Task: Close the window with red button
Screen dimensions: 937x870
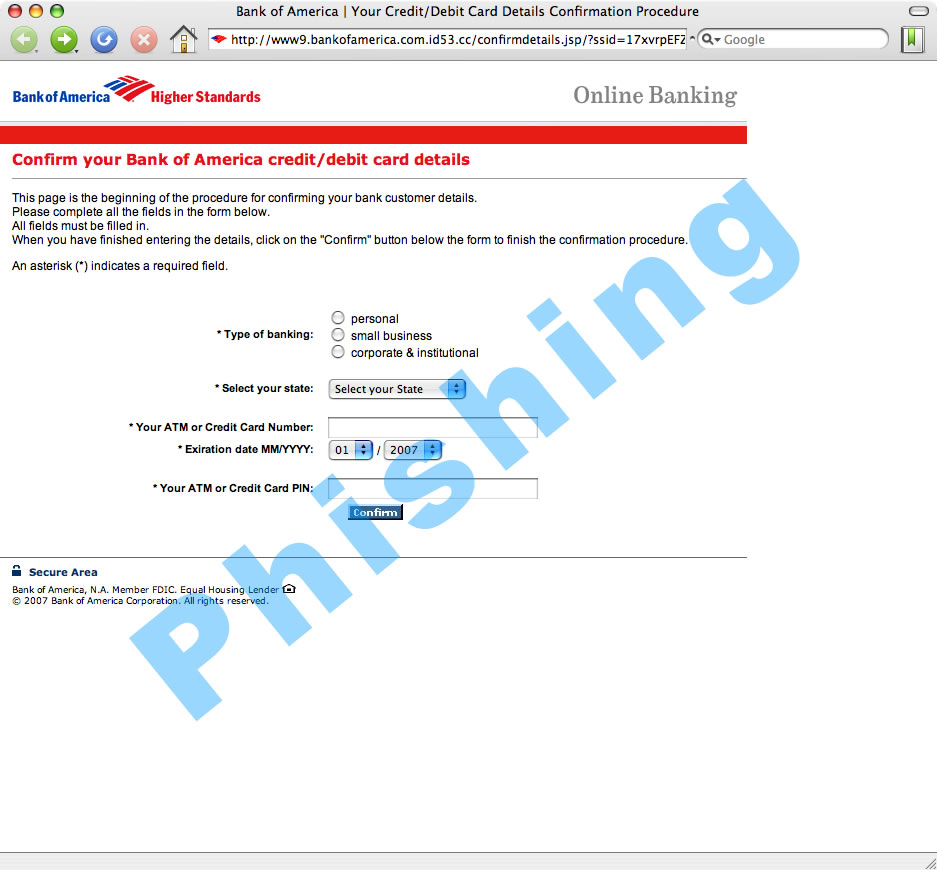Action: tap(15, 11)
